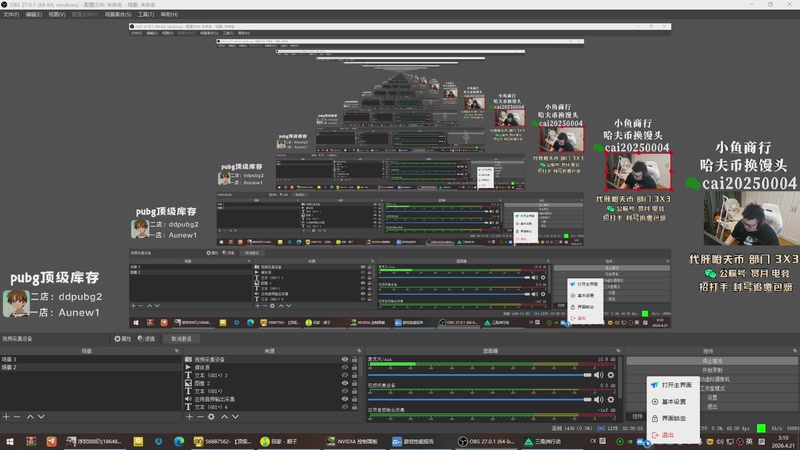Move the source up with arrow
Screen dimensions: 800x450
pos(224,417)
